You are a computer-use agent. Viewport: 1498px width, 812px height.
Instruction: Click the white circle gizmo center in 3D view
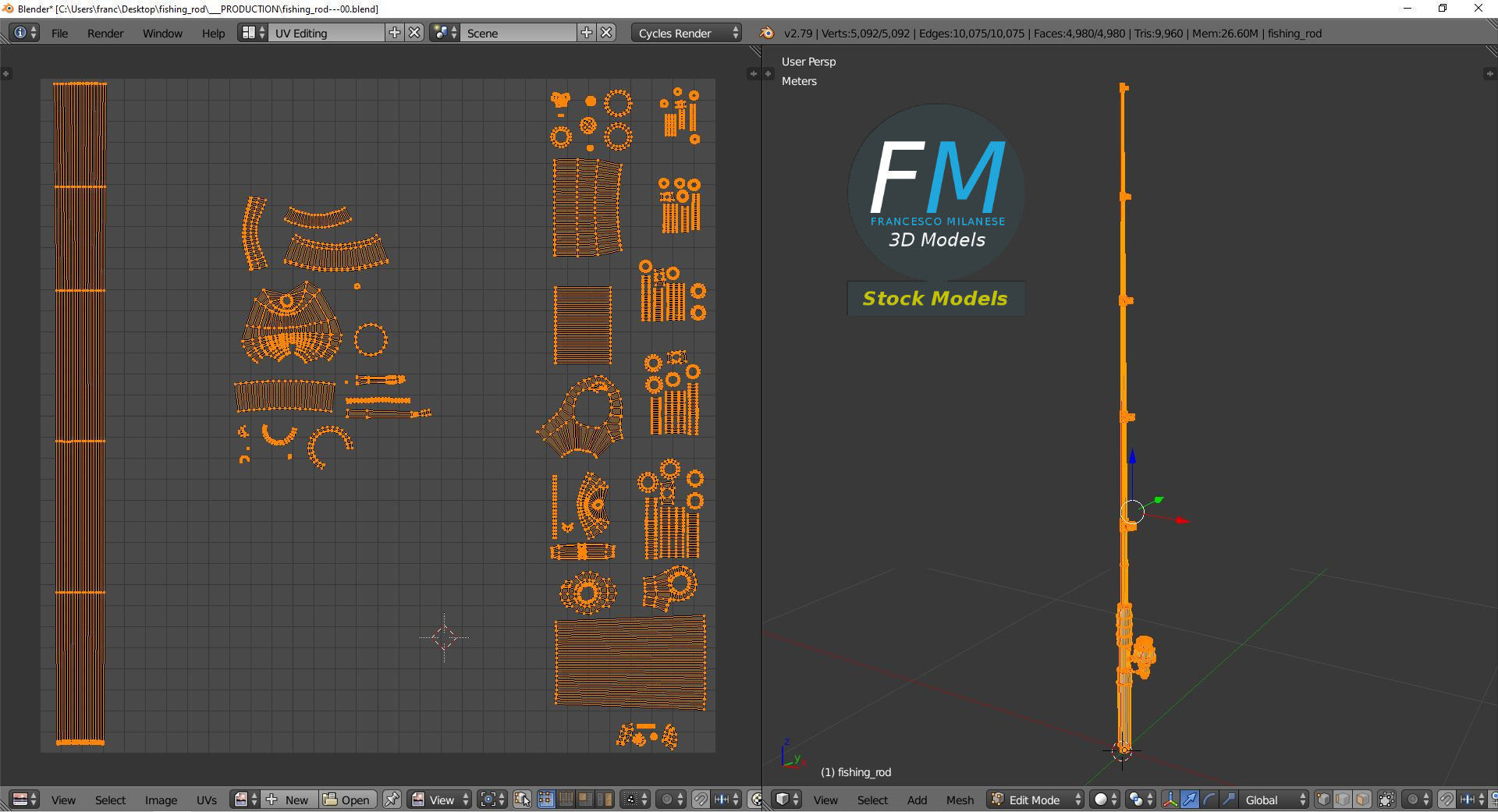coord(1132,512)
